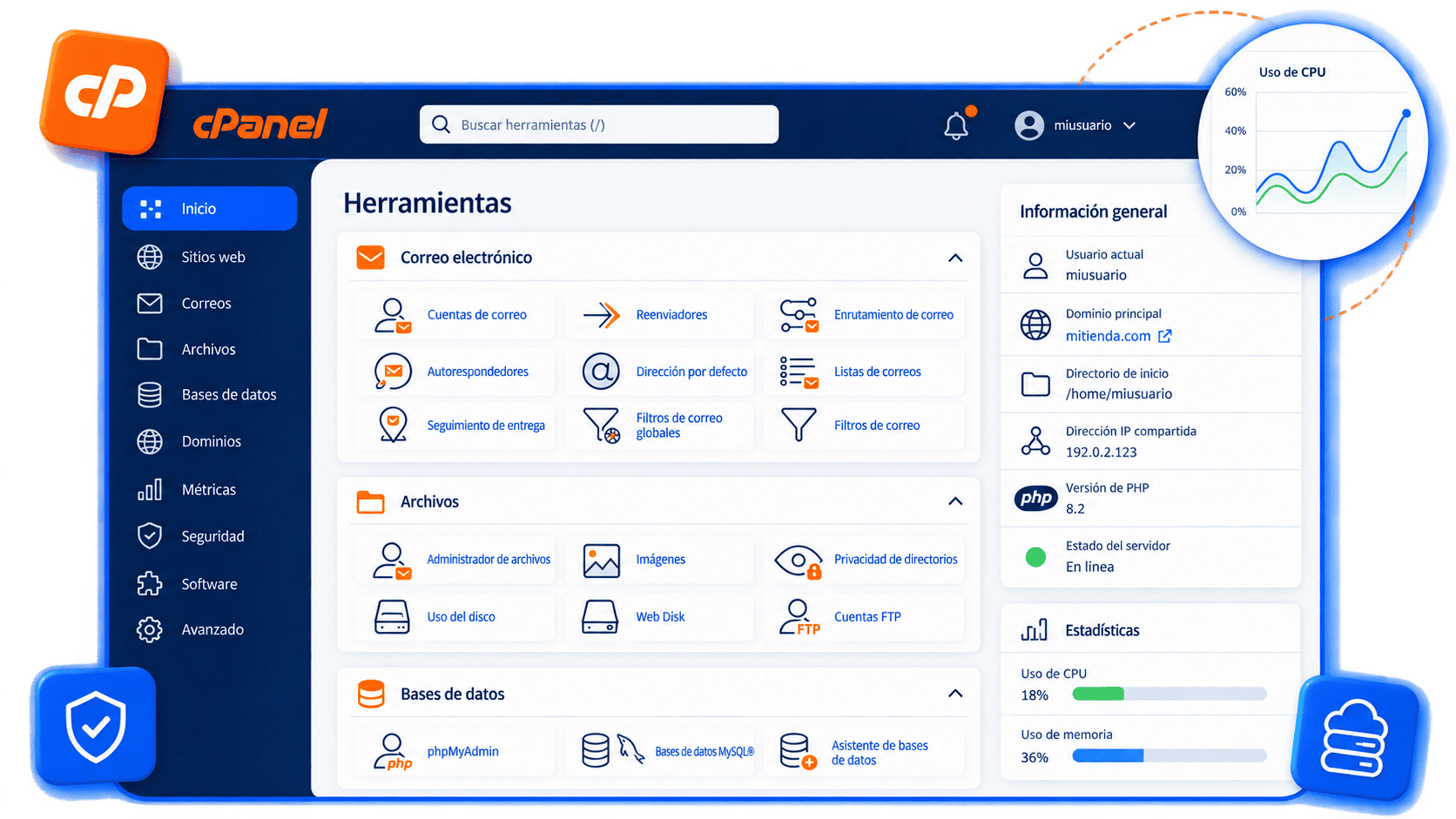The width and height of the screenshot is (1456, 819).
Task: Click the En línea status text
Action: (1089, 567)
